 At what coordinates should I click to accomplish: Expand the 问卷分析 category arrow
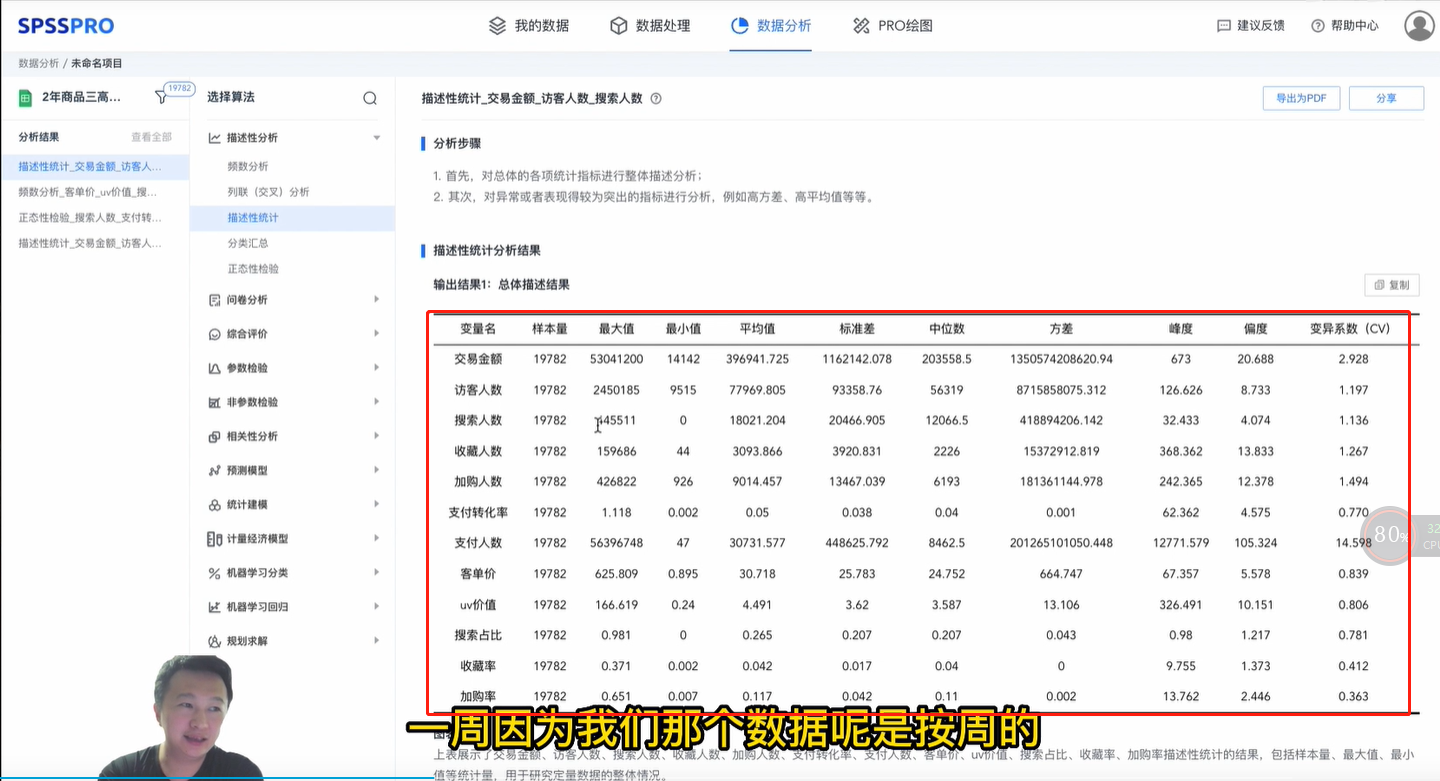click(x=376, y=299)
